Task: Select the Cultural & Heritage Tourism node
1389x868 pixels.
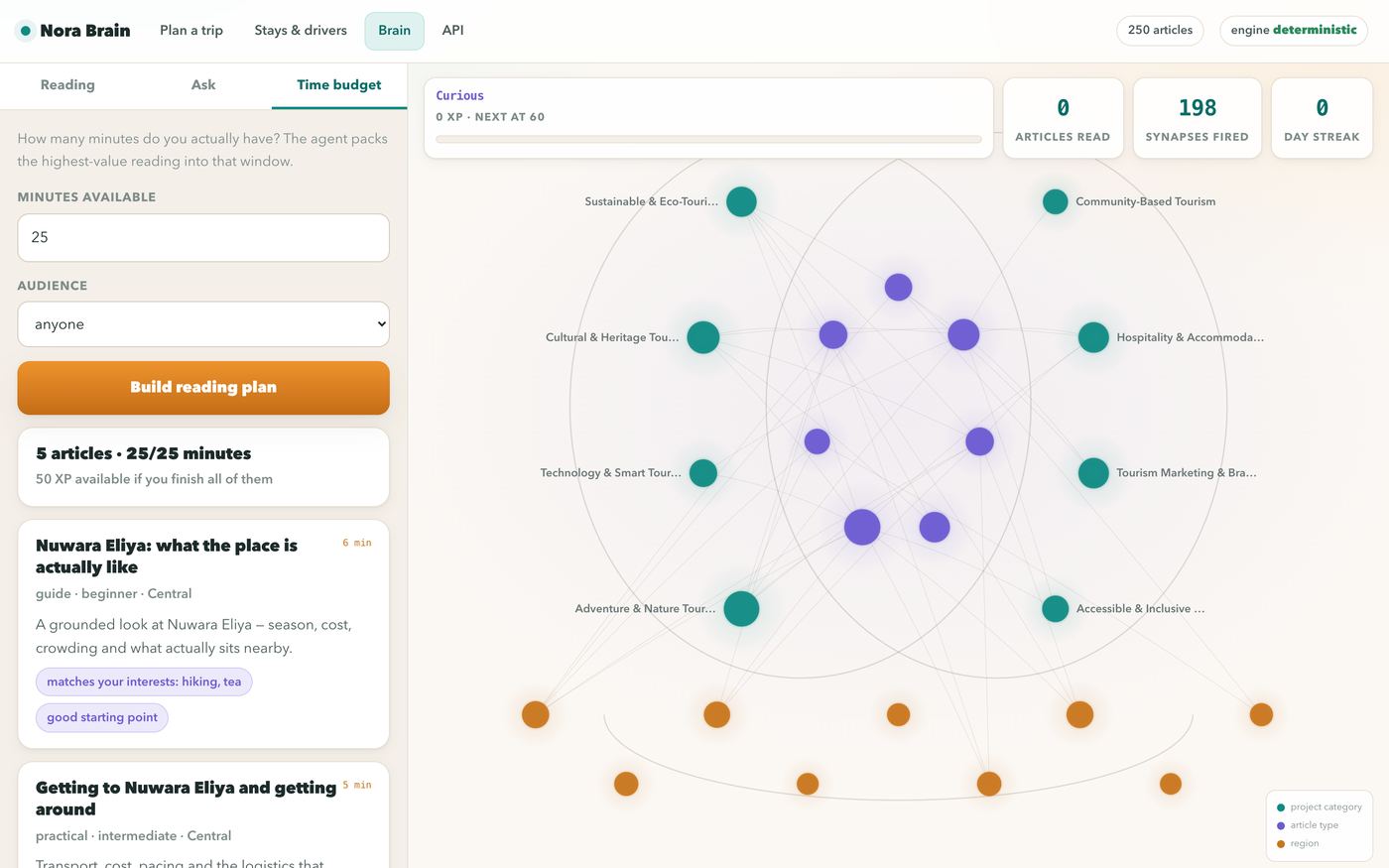Action: click(703, 337)
